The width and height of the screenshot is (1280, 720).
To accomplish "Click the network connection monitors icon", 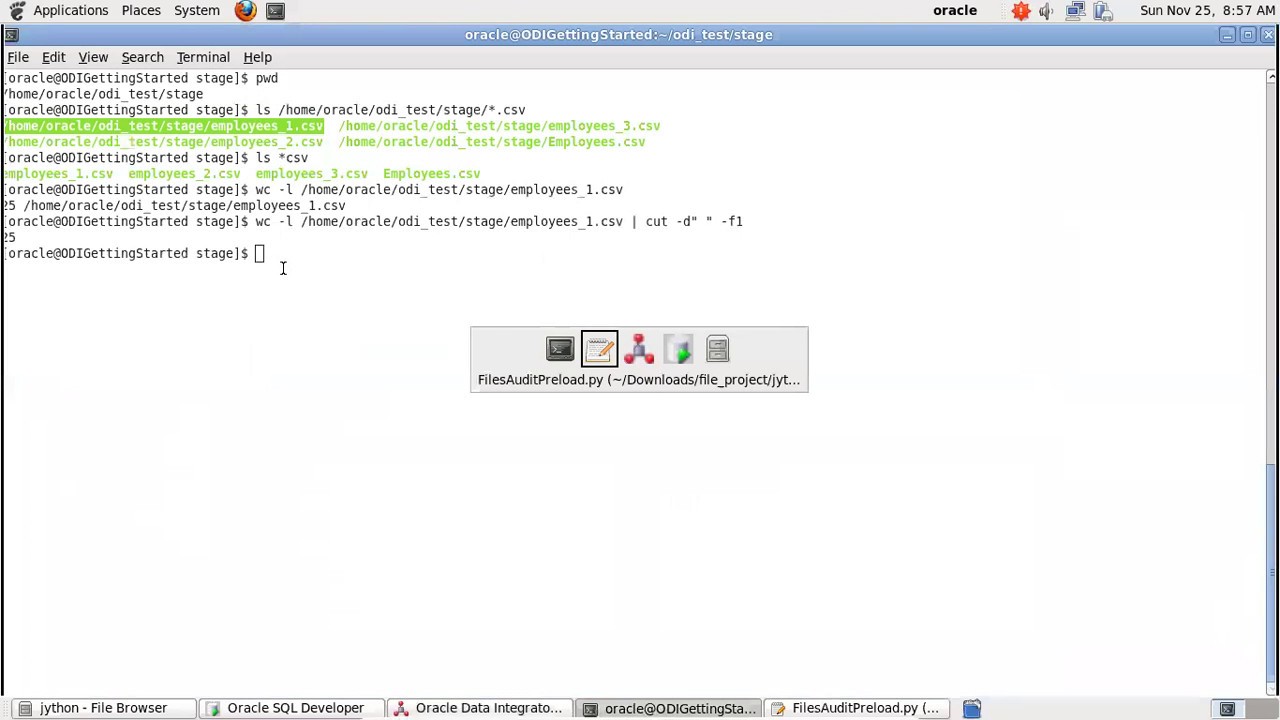I will 1075,11.
